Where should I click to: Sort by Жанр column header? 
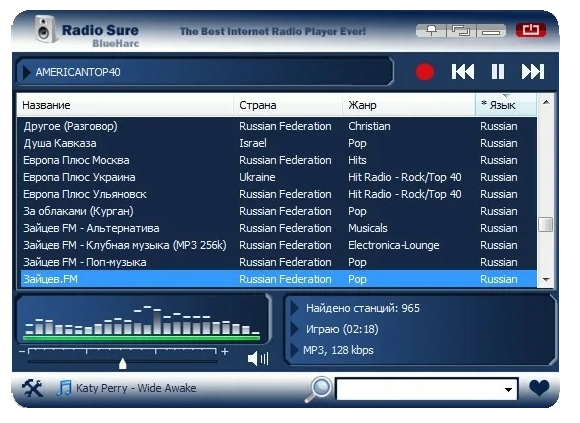(x=409, y=105)
